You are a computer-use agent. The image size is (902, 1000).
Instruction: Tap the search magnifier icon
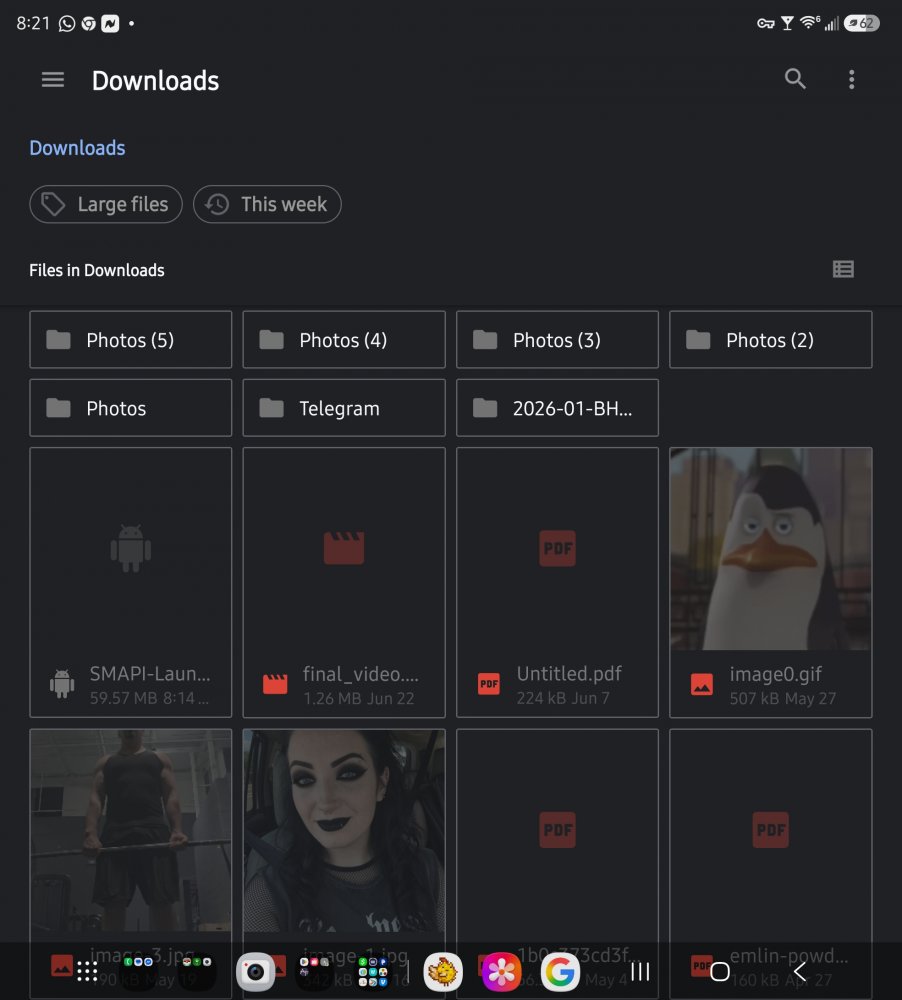click(x=794, y=79)
